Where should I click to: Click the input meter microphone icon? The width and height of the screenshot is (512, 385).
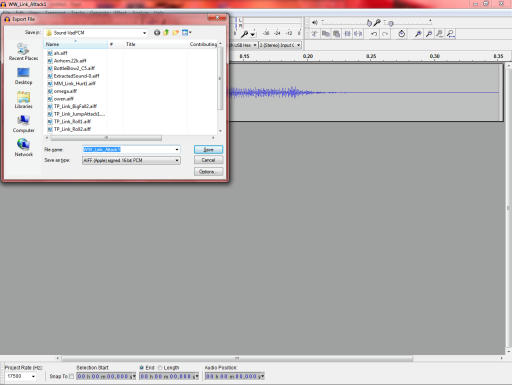click(245, 34)
